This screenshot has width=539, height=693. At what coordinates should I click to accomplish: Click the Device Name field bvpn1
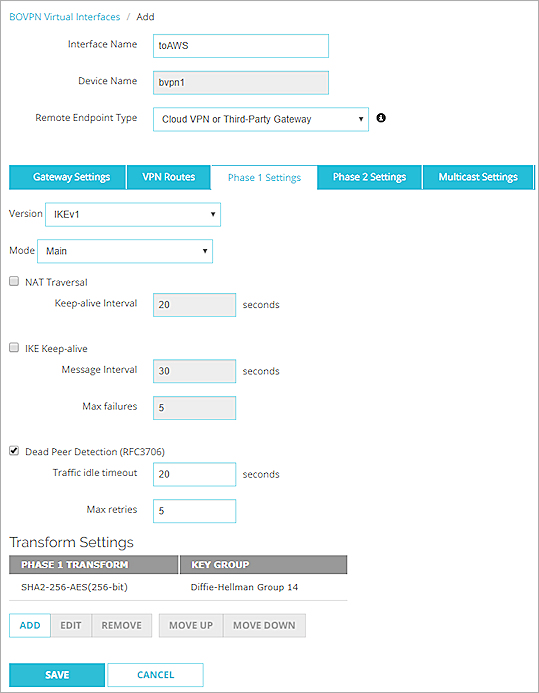[x=241, y=83]
